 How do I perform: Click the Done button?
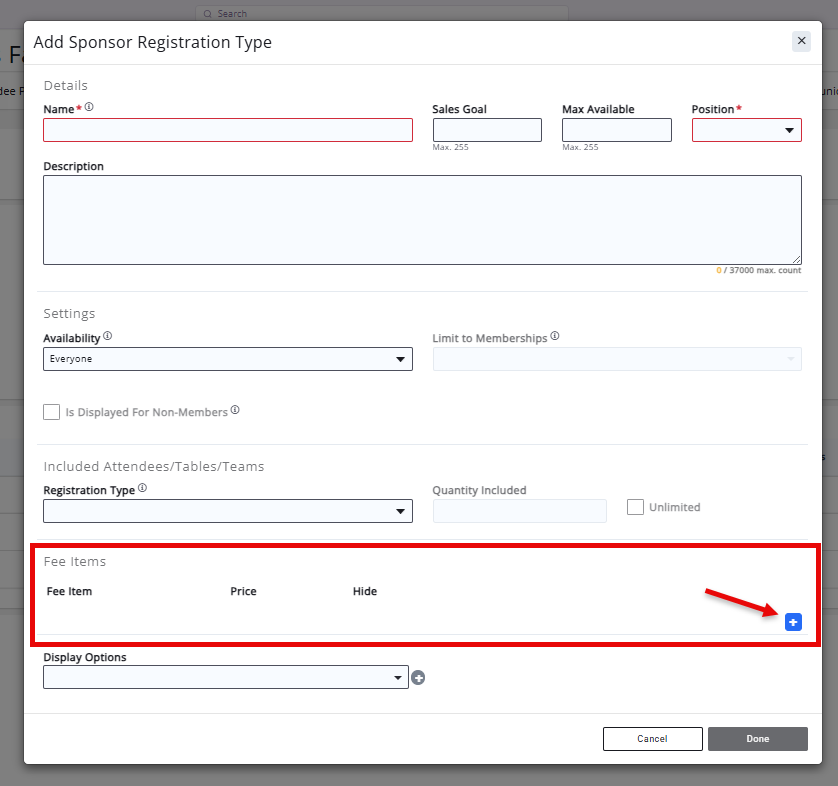[758, 738]
